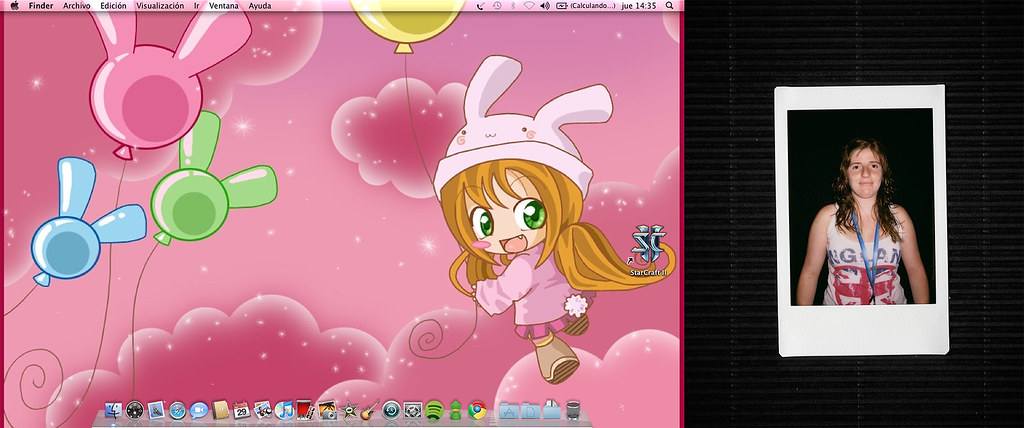Open Address Book in the Dock
The width and height of the screenshot is (1024, 428).
[x=220, y=410]
